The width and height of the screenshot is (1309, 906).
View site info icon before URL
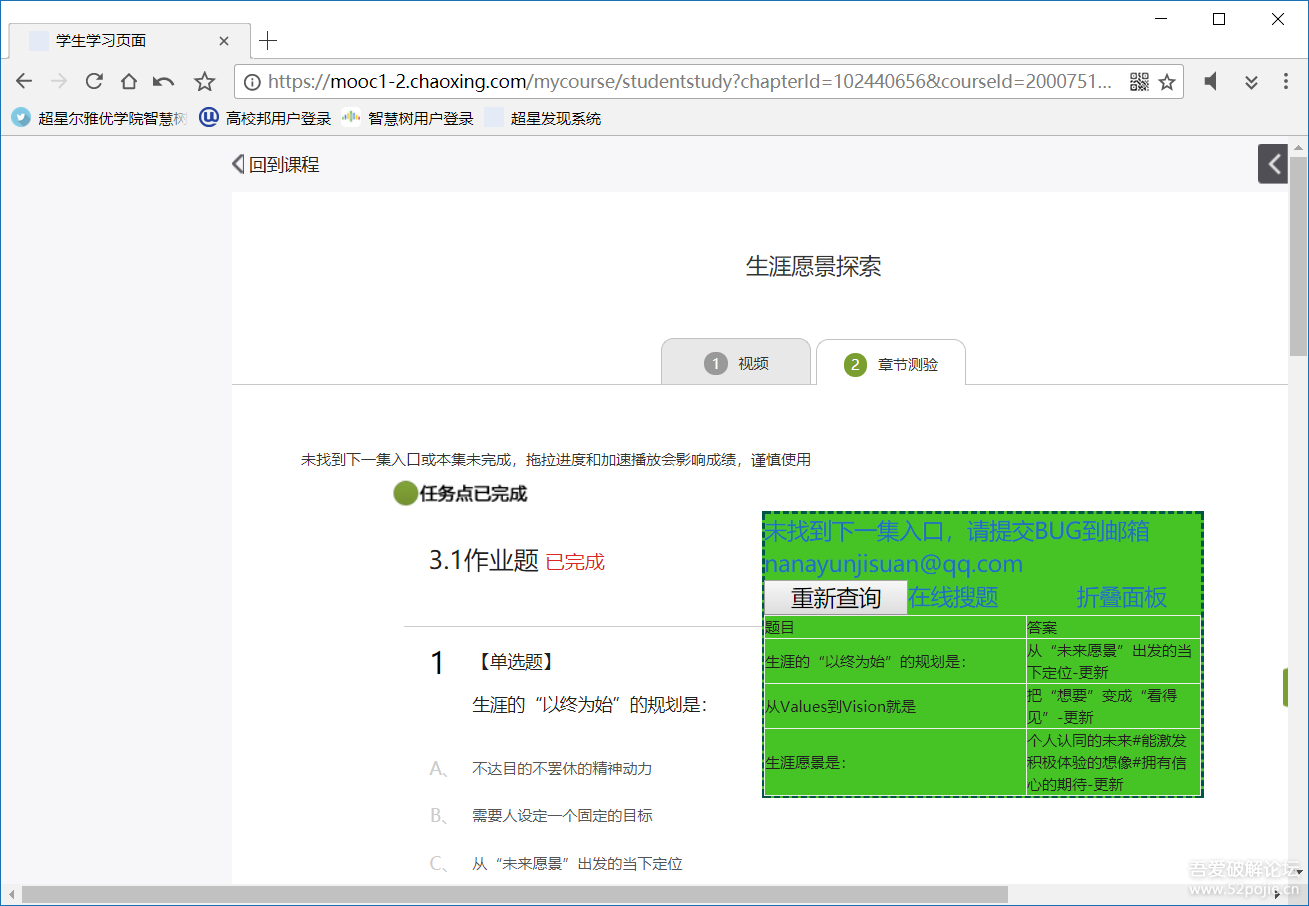[x=252, y=82]
